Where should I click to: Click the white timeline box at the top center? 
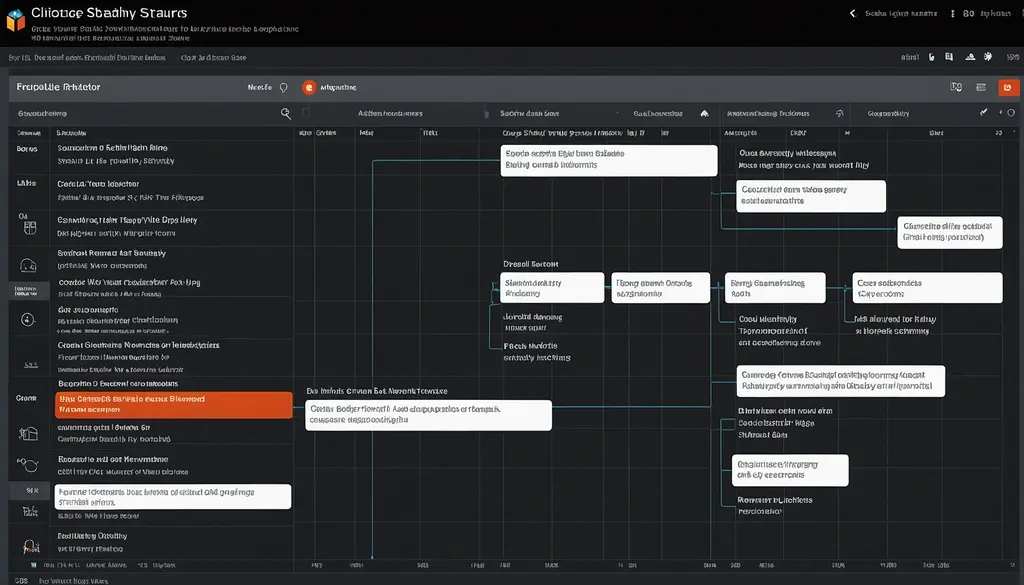tap(609, 160)
